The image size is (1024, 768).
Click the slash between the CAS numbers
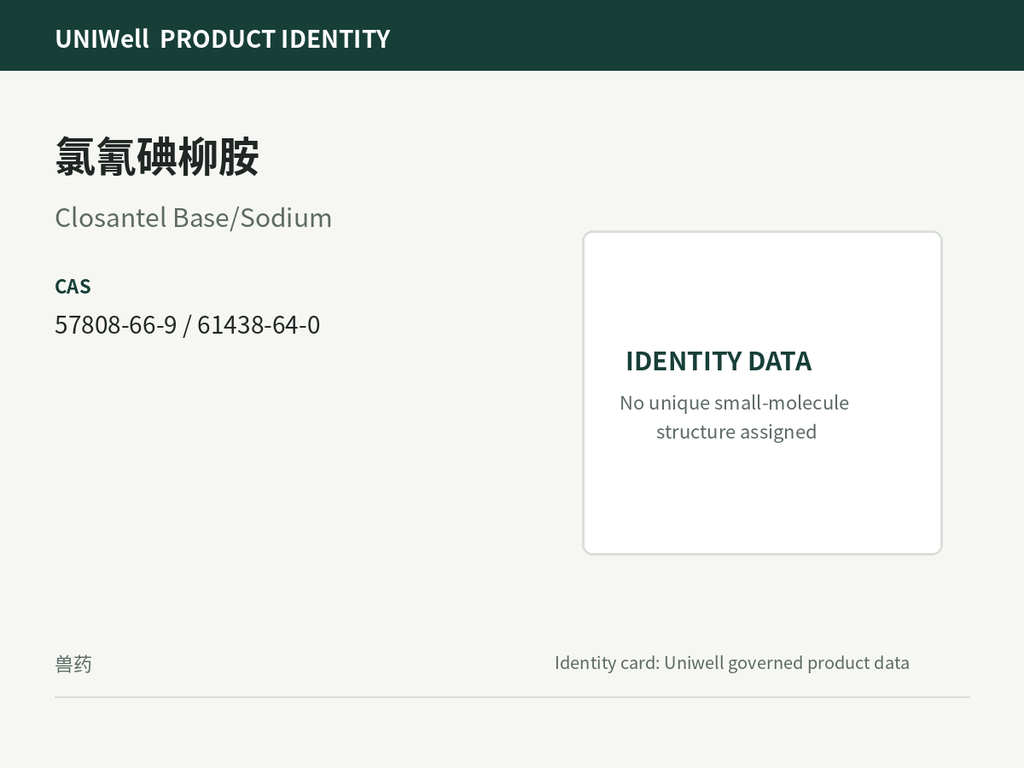187,325
